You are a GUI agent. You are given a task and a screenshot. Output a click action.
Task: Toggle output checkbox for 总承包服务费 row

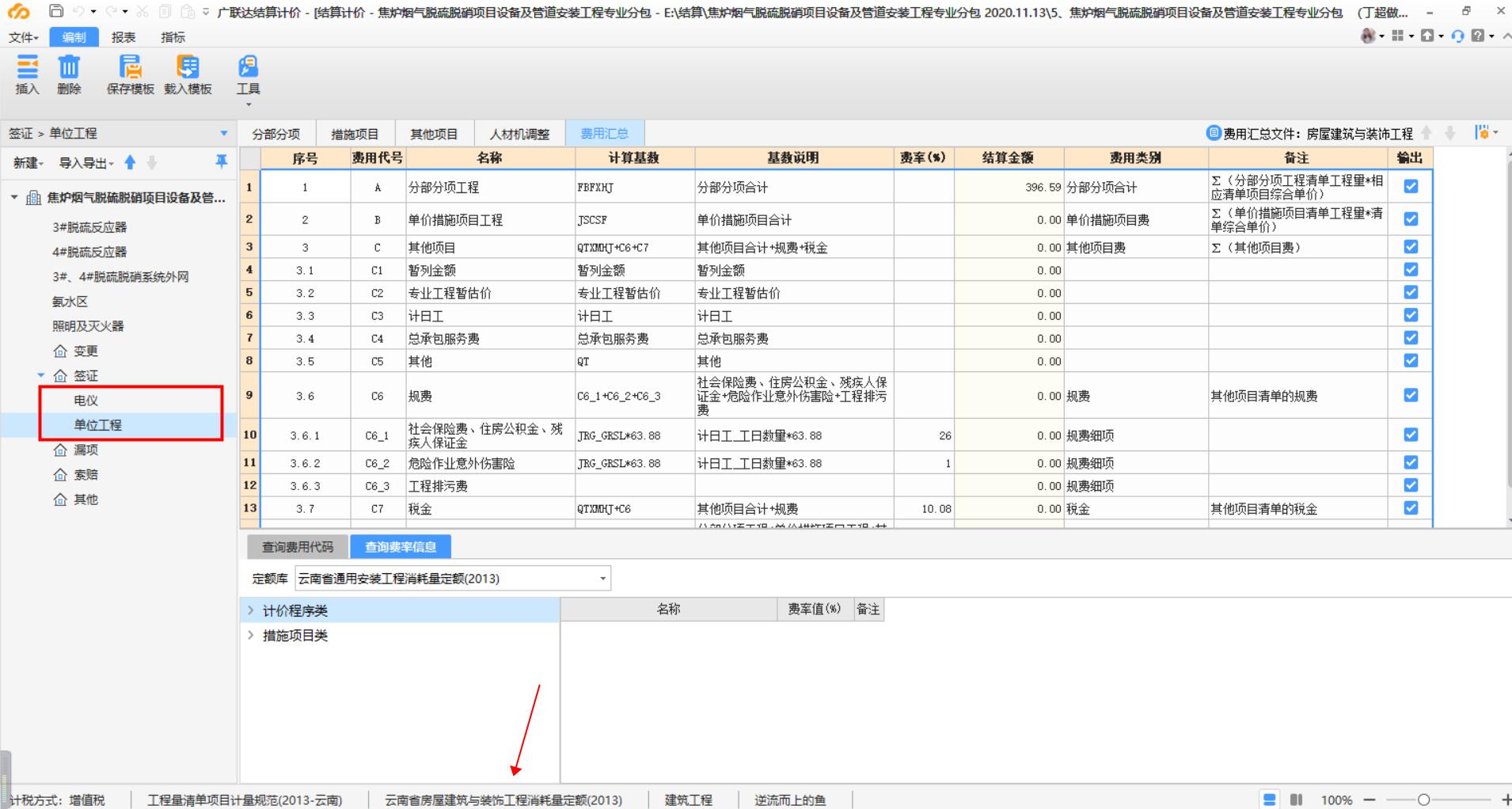coord(1411,337)
